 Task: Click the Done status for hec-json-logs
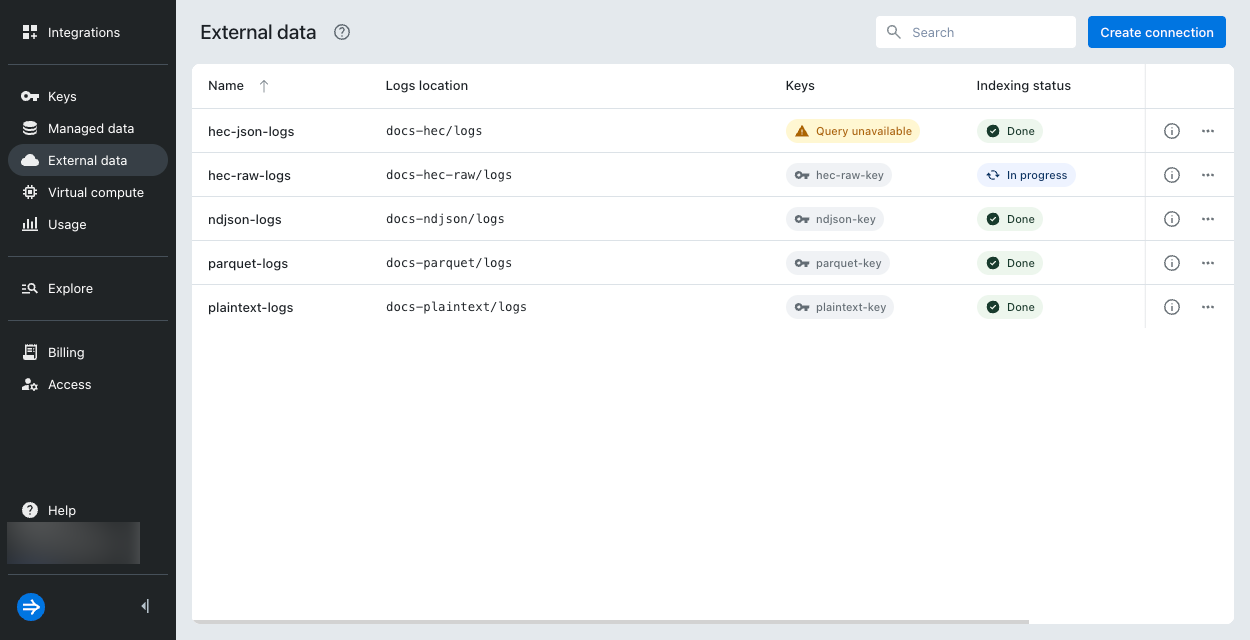click(x=1010, y=131)
